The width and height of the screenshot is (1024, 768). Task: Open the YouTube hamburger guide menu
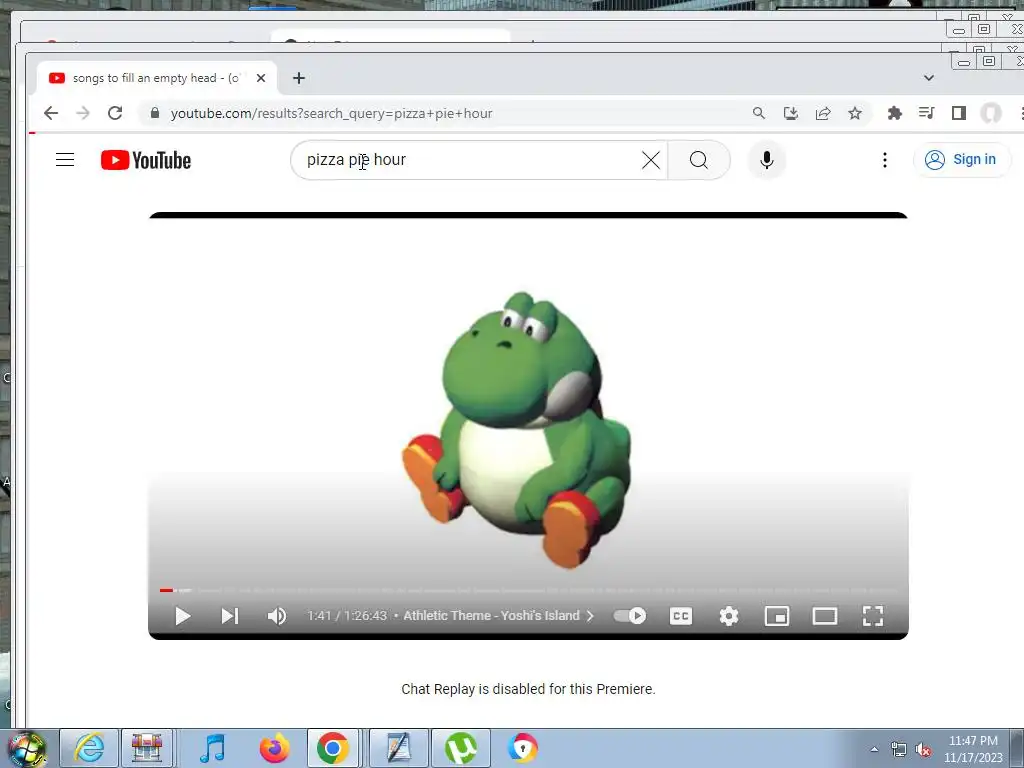tap(65, 160)
